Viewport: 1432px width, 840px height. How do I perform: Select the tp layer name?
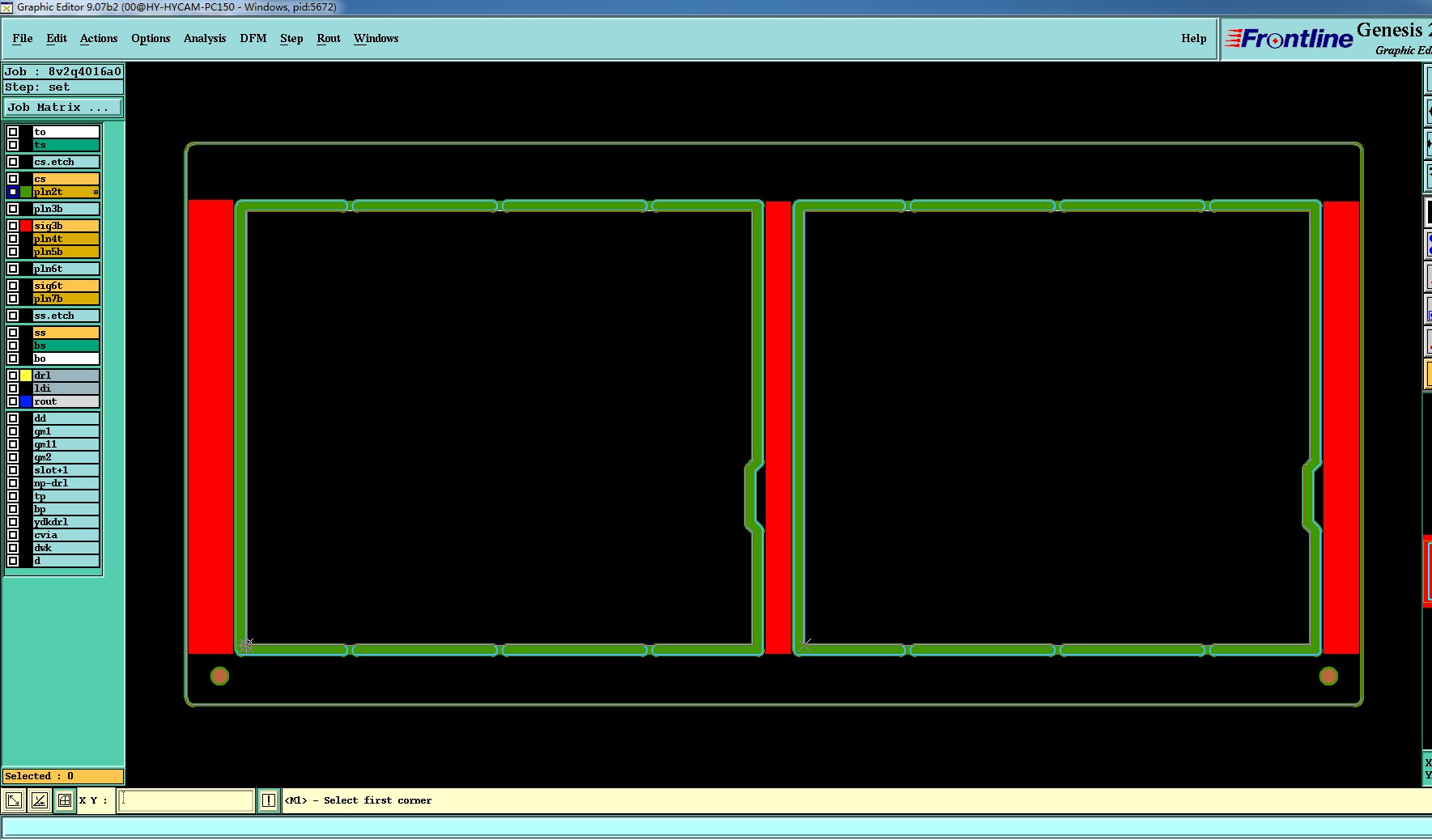click(x=66, y=496)
